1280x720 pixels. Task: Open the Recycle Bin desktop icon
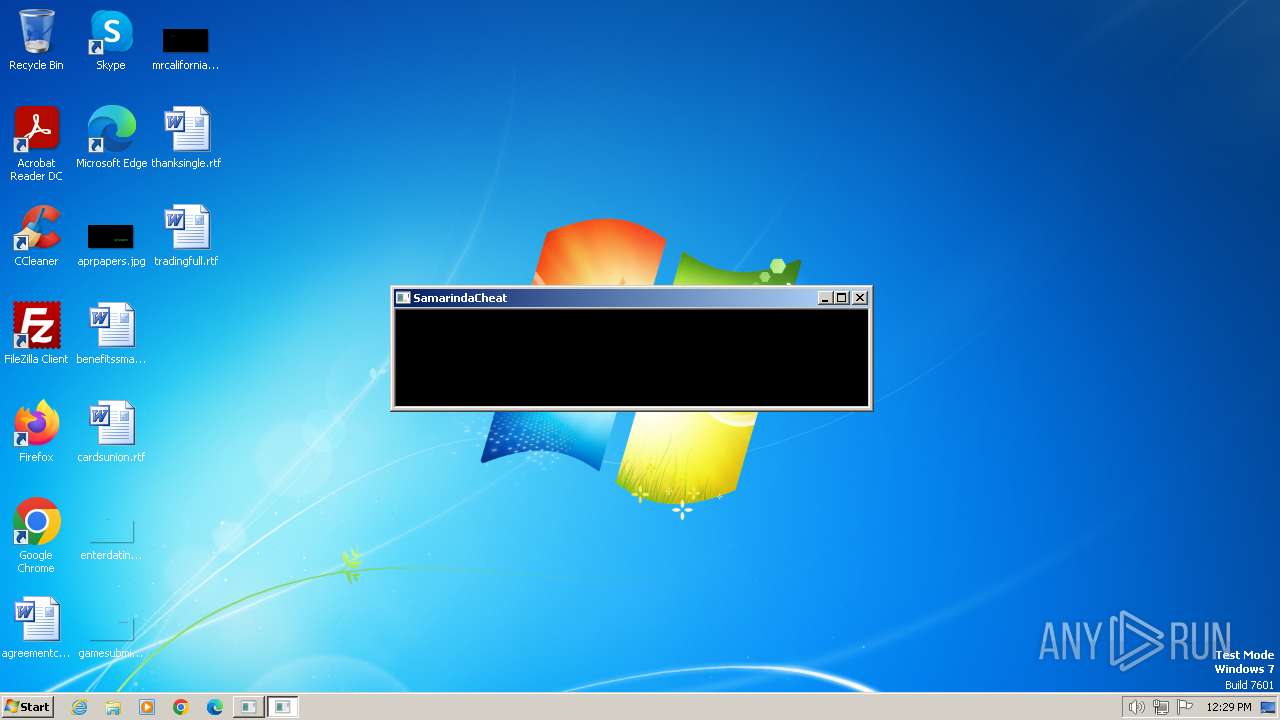(36, 40)
